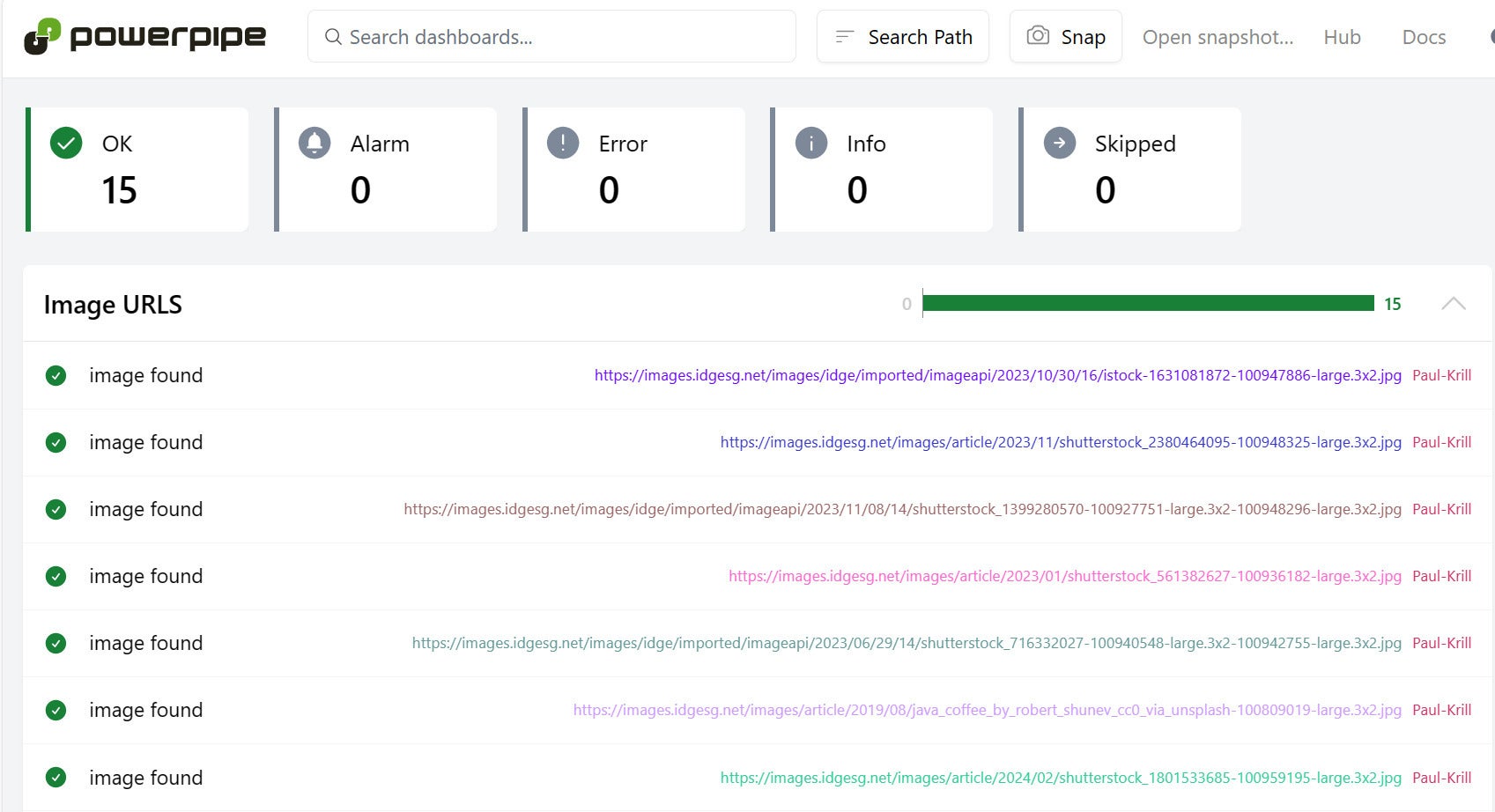This screenshot has width=1495, height=812.
Task: Click the Powerpipe logo icon
Action: pos(42,36)
